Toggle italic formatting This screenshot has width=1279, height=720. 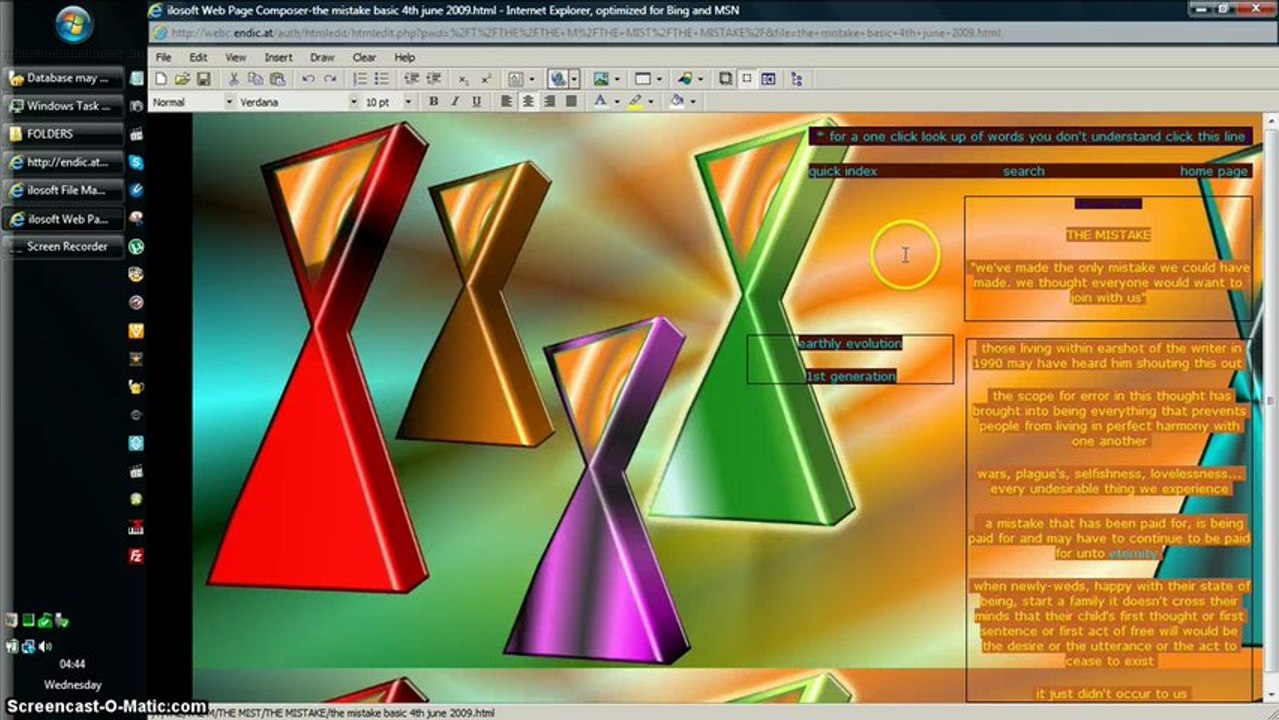coord(455,101)
